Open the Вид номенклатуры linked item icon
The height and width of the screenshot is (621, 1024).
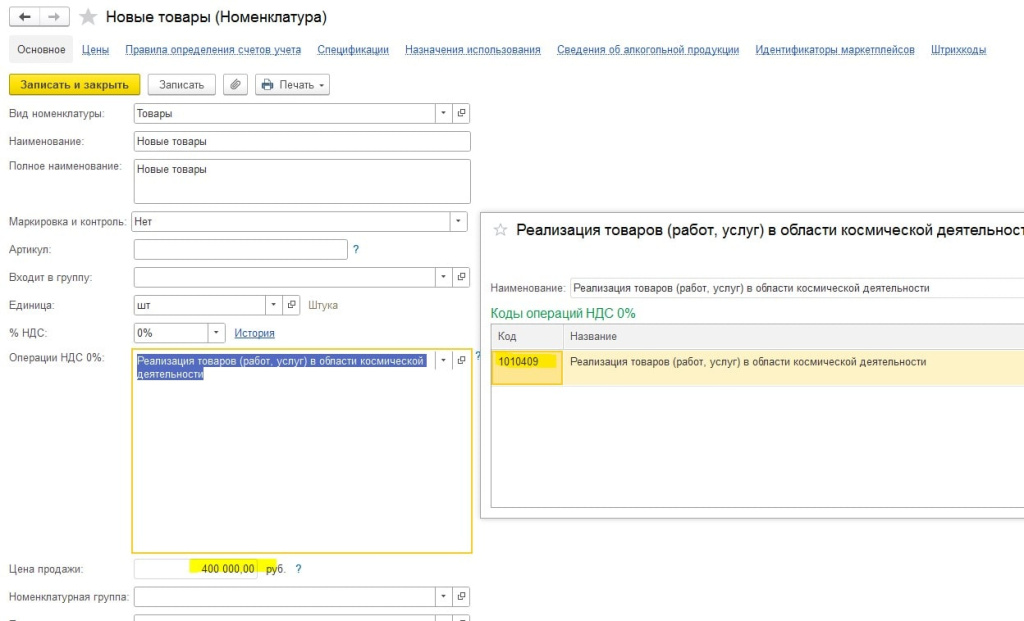pyautogui.click(x=461, y=114)
